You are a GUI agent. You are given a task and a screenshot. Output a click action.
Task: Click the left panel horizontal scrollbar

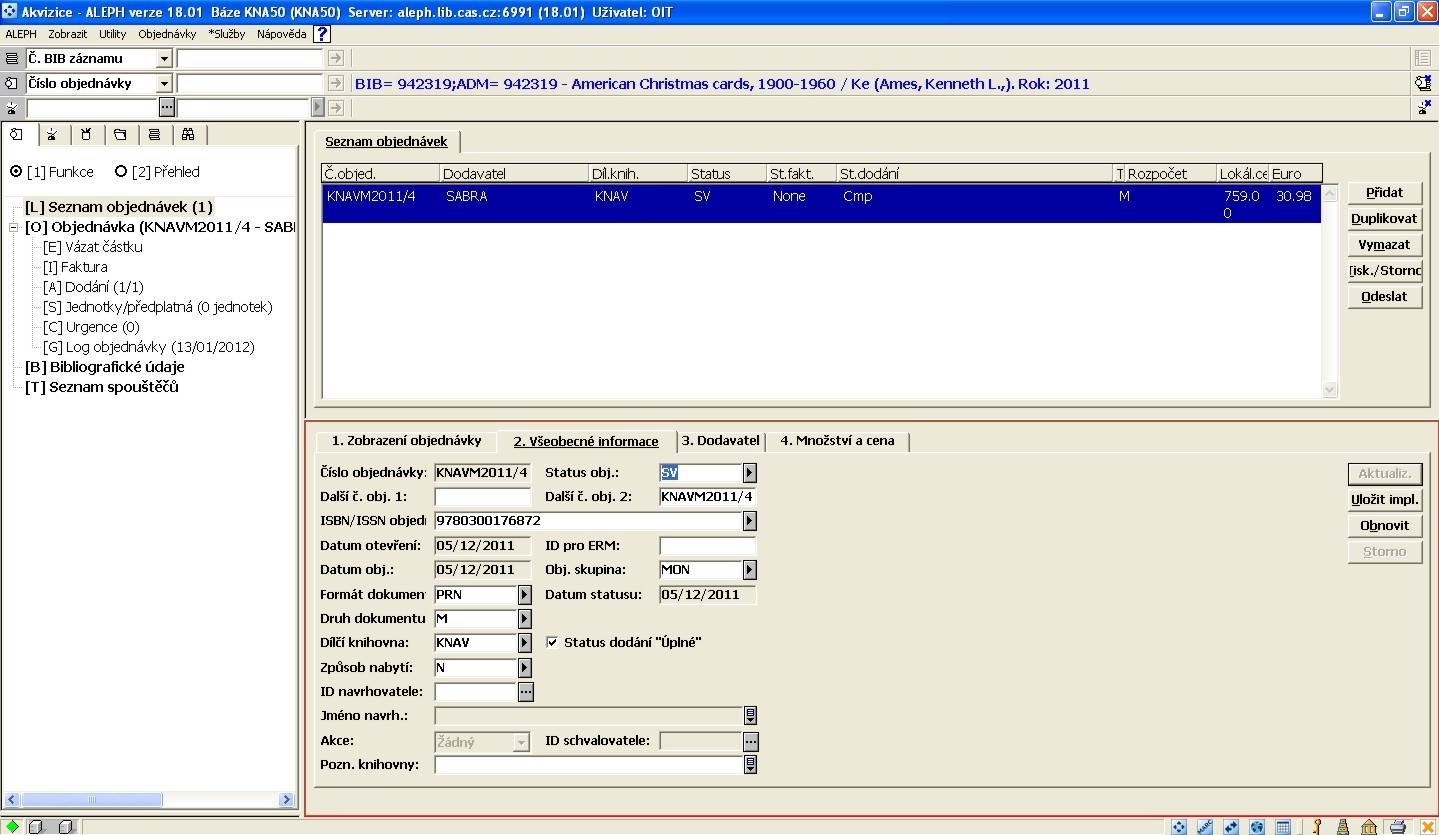click(150, 800)
